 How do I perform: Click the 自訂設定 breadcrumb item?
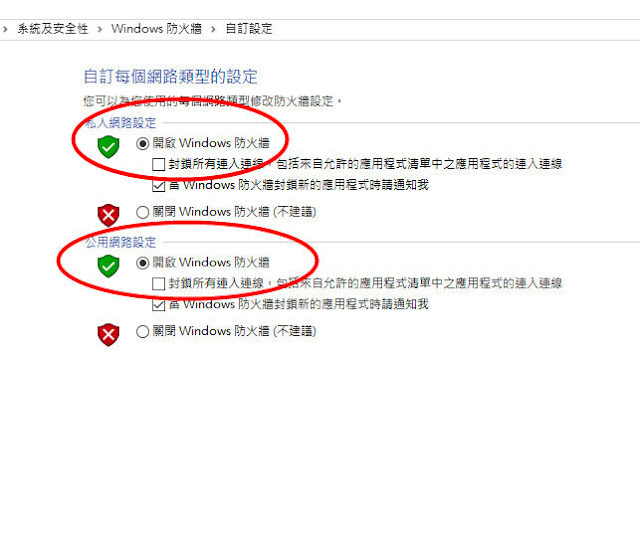(x=249, y=29)
